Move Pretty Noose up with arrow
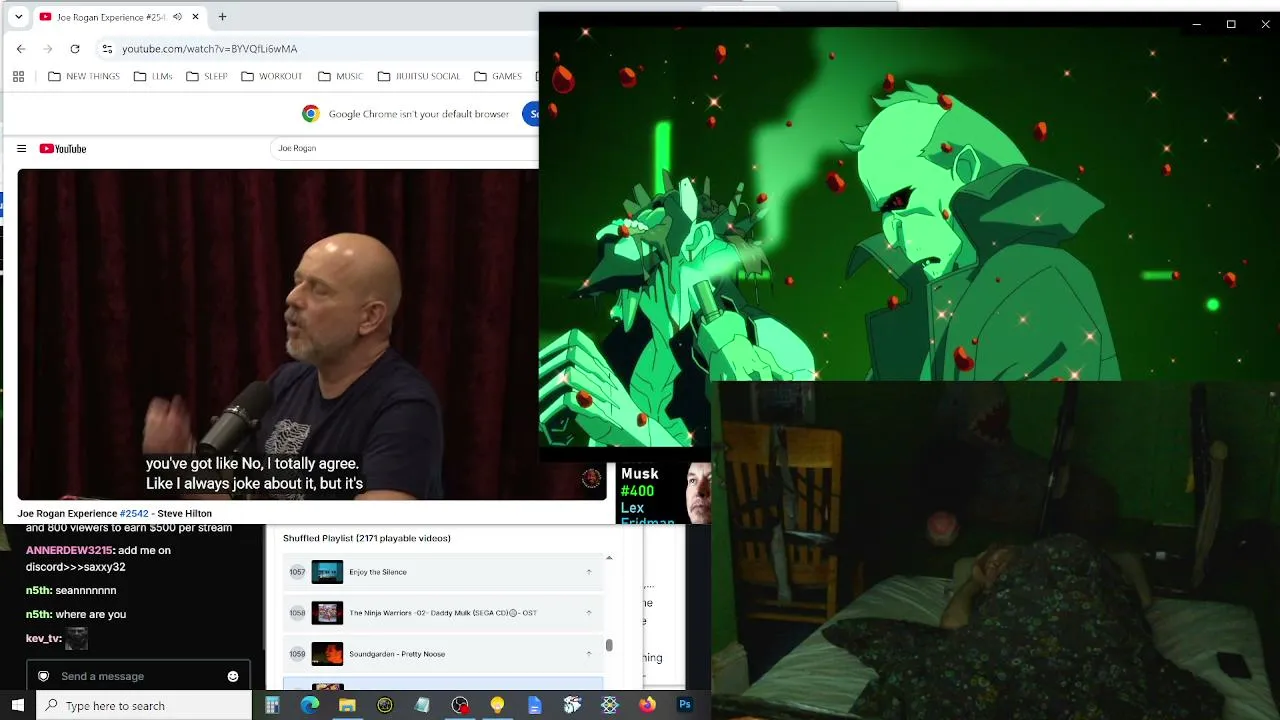This screenshot has width=1280, height=720. (588, 654)
